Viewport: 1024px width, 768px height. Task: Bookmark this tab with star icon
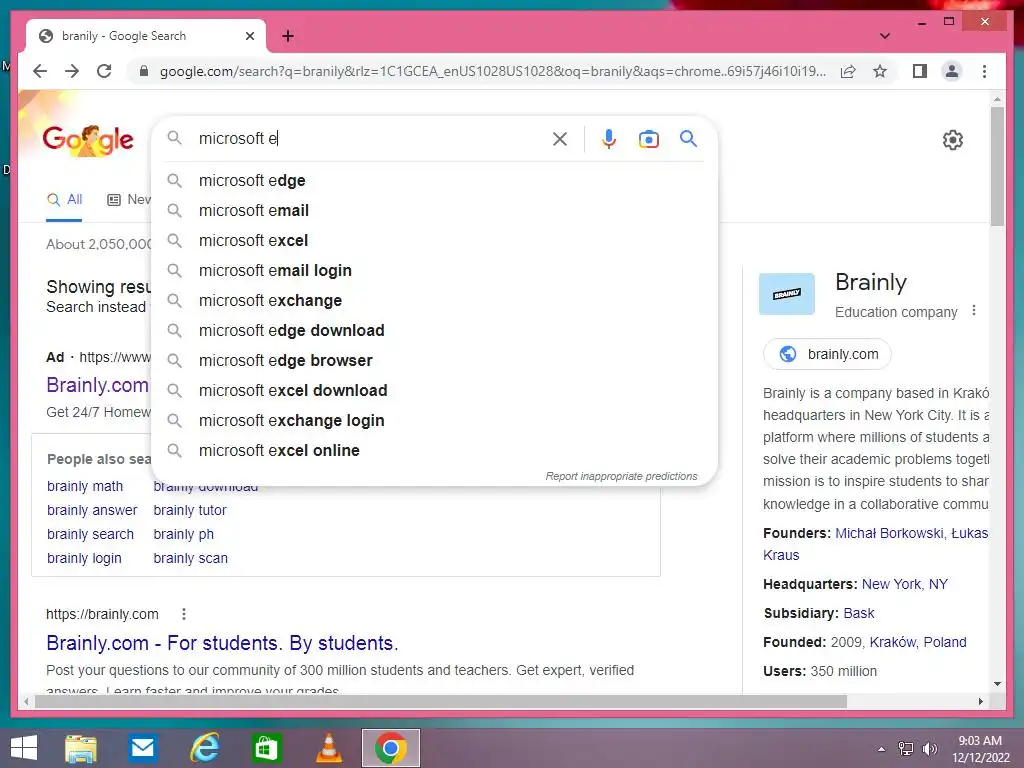(x=880, y=71)
